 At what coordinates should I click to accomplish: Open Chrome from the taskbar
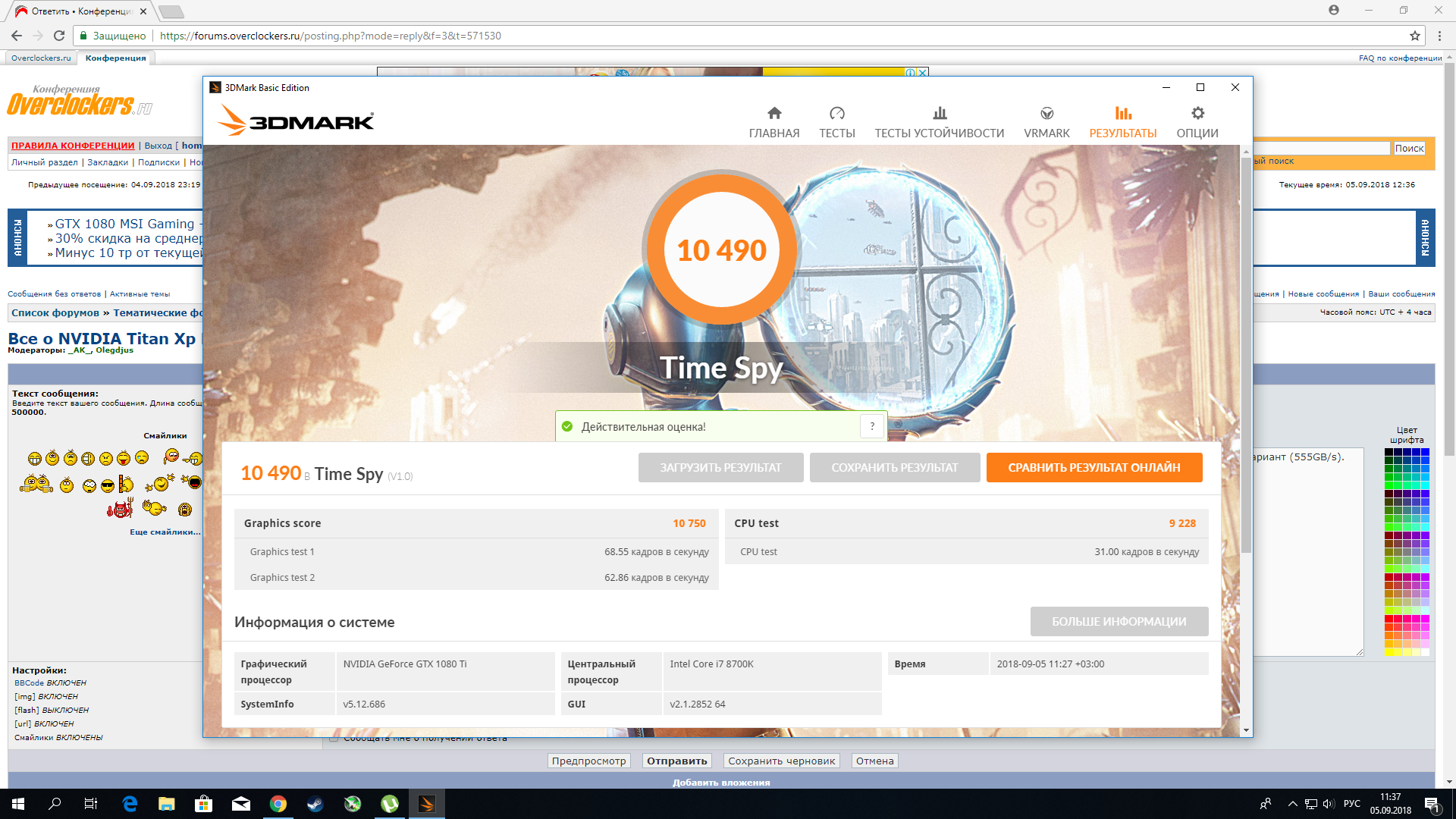(x=278, y=804)
